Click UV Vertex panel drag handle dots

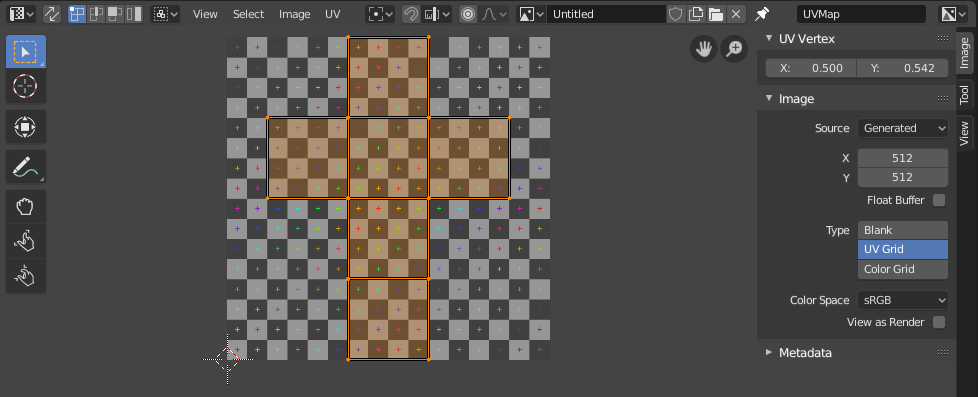pos(942,39)
